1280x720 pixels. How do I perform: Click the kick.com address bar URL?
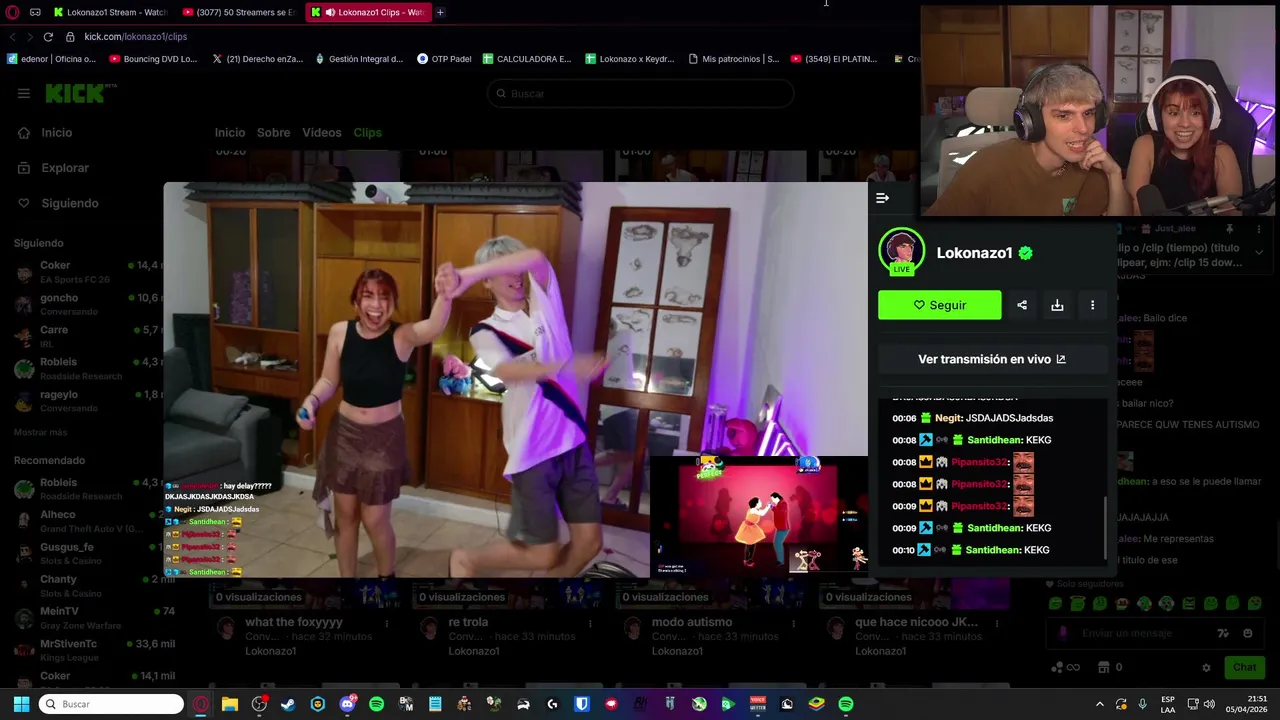point(135,36)
